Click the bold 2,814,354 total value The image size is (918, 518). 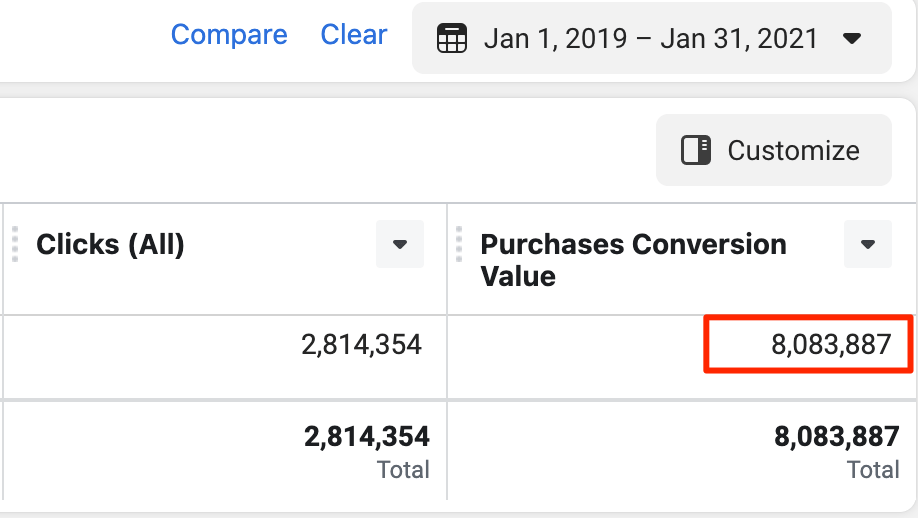click(x=366, y=436)
